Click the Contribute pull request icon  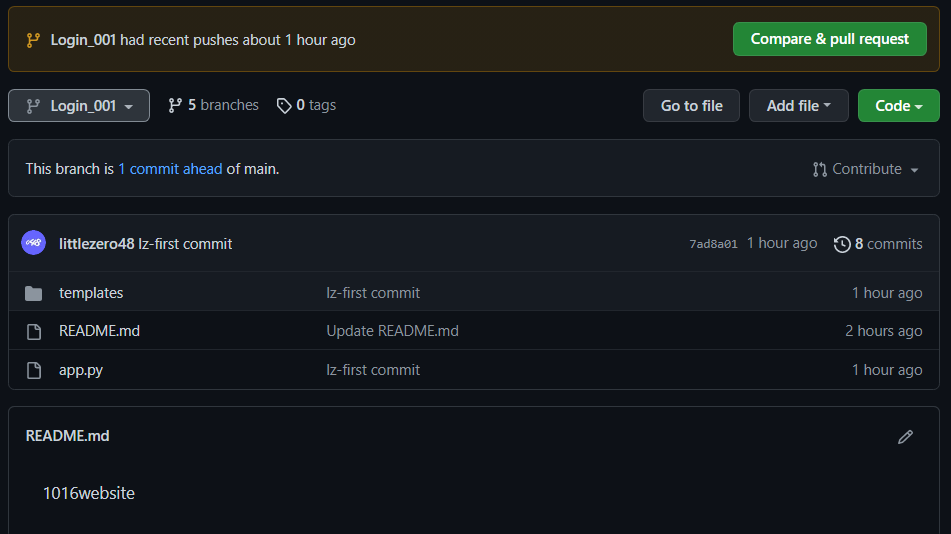819,169
